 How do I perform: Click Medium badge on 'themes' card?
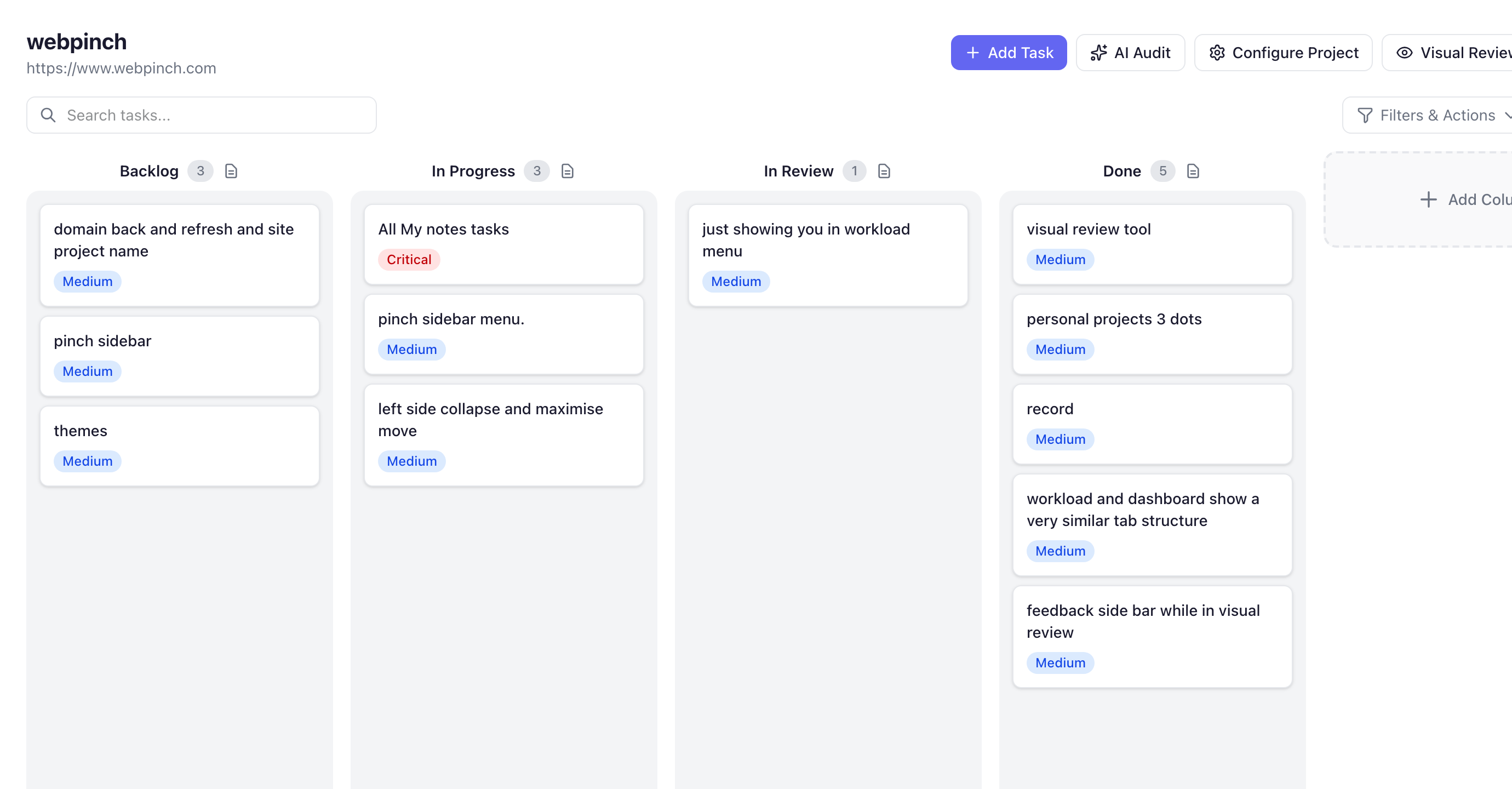[x=88, y=461]
